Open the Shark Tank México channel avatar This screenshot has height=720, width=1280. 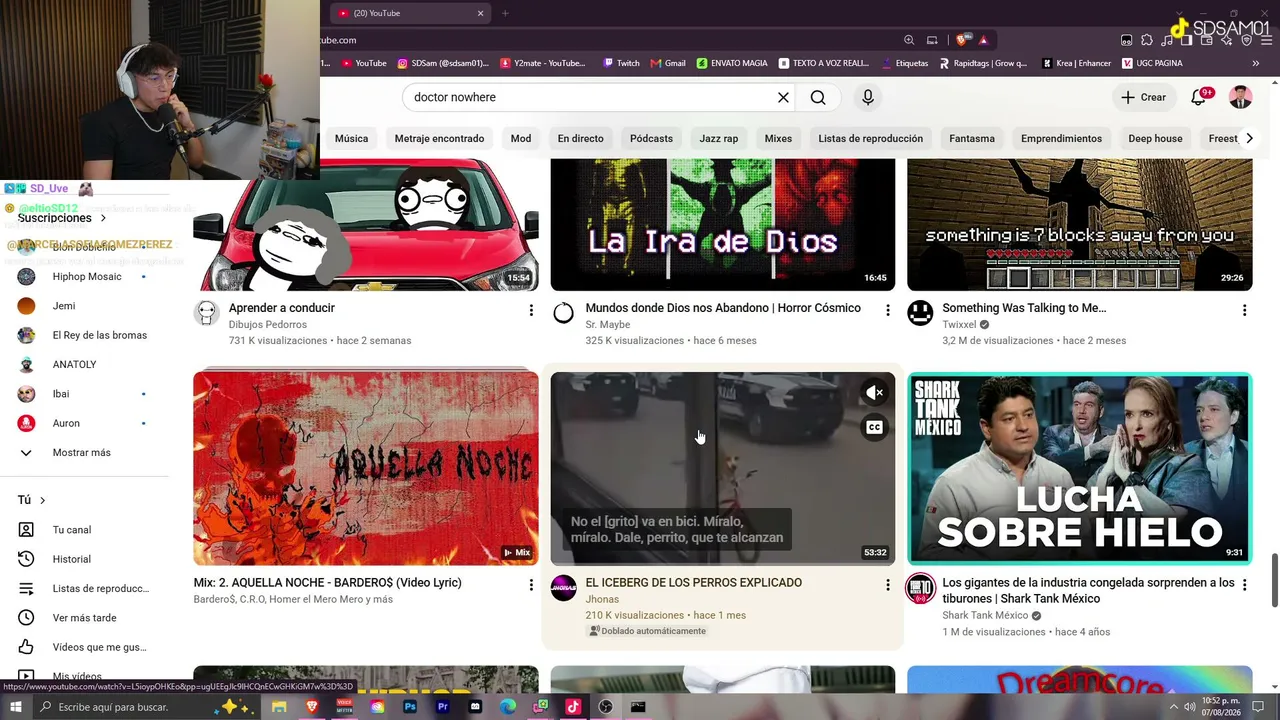point(920,588)
